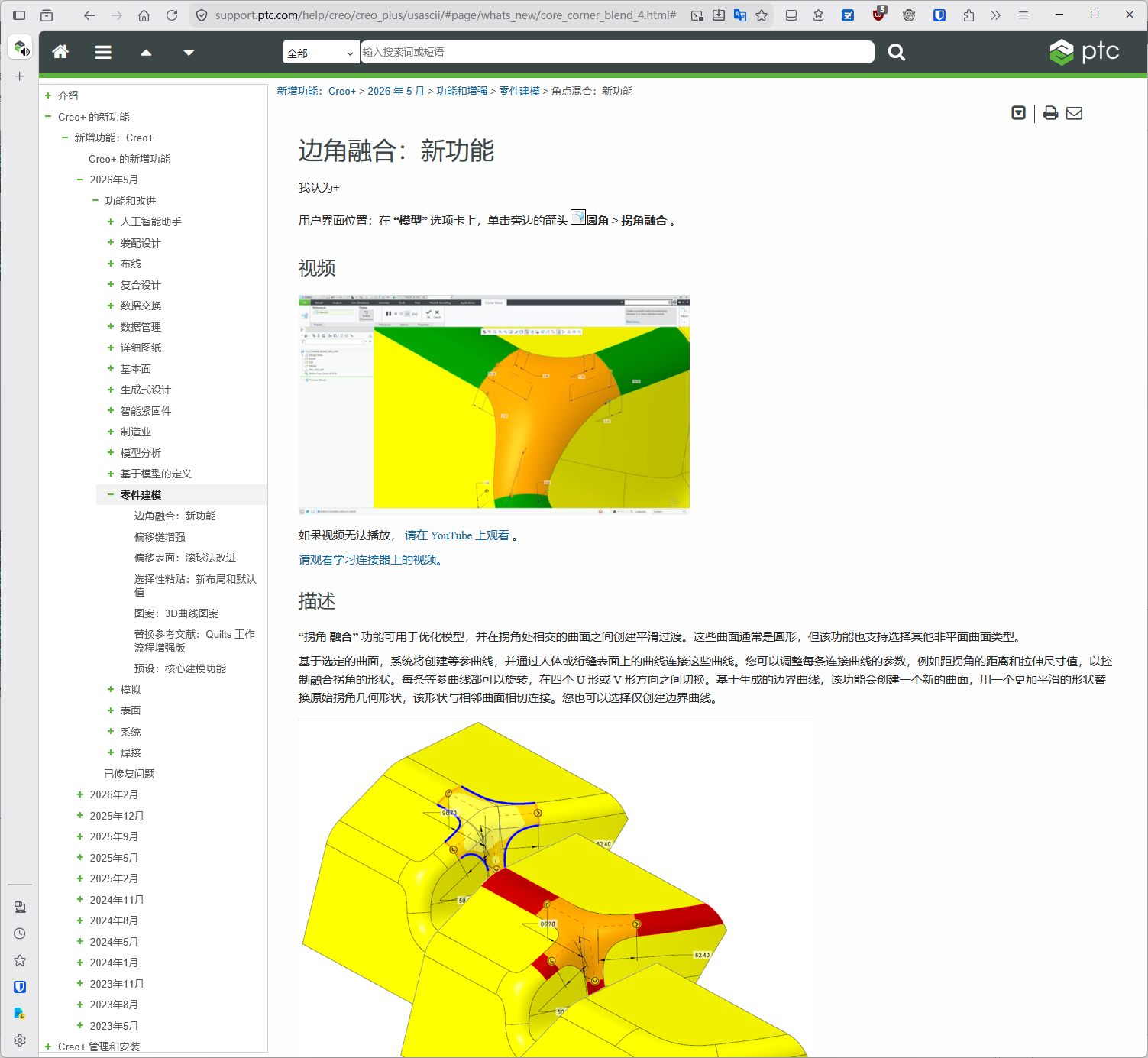Screen dimensions: 1148x1058
Task: Open the 请观看学习连接器上的视频 link
Action: point(370,560)
